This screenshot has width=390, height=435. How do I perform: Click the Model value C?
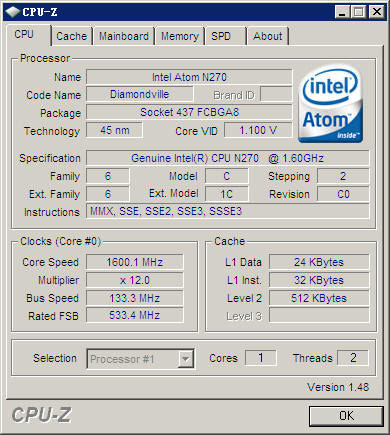click(x=227, y=176)
